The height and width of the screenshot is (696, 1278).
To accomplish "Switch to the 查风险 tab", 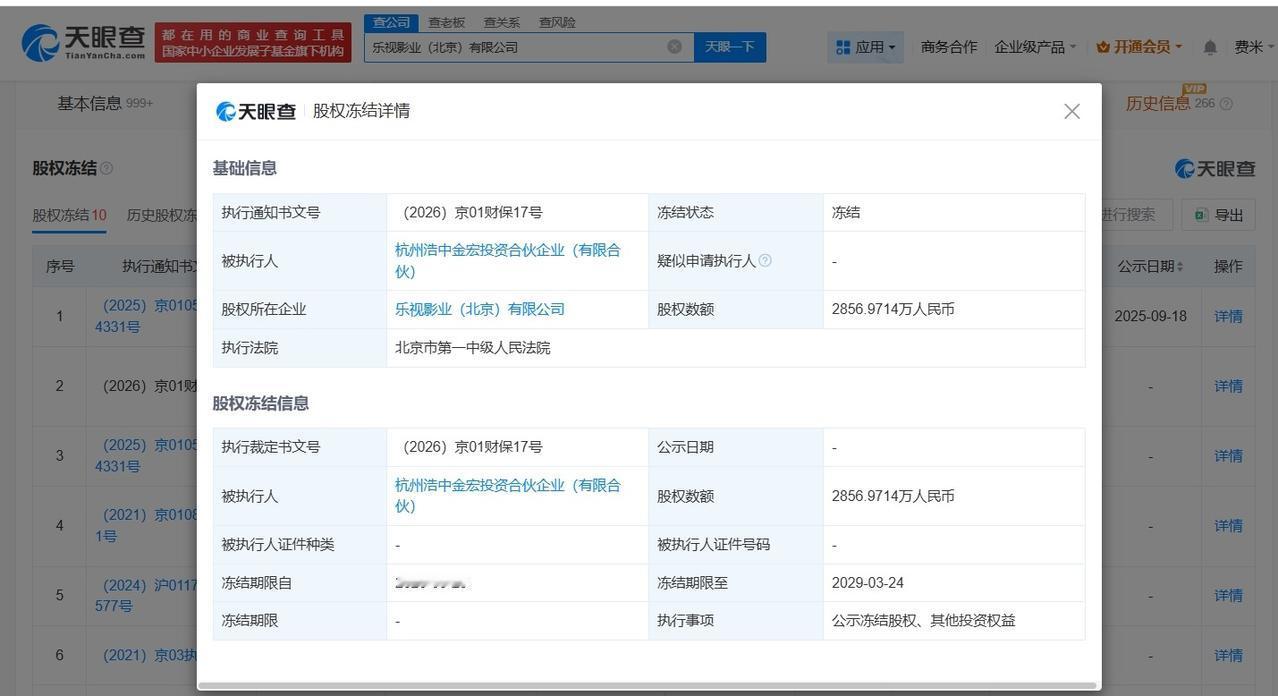I will coord(554,20).
